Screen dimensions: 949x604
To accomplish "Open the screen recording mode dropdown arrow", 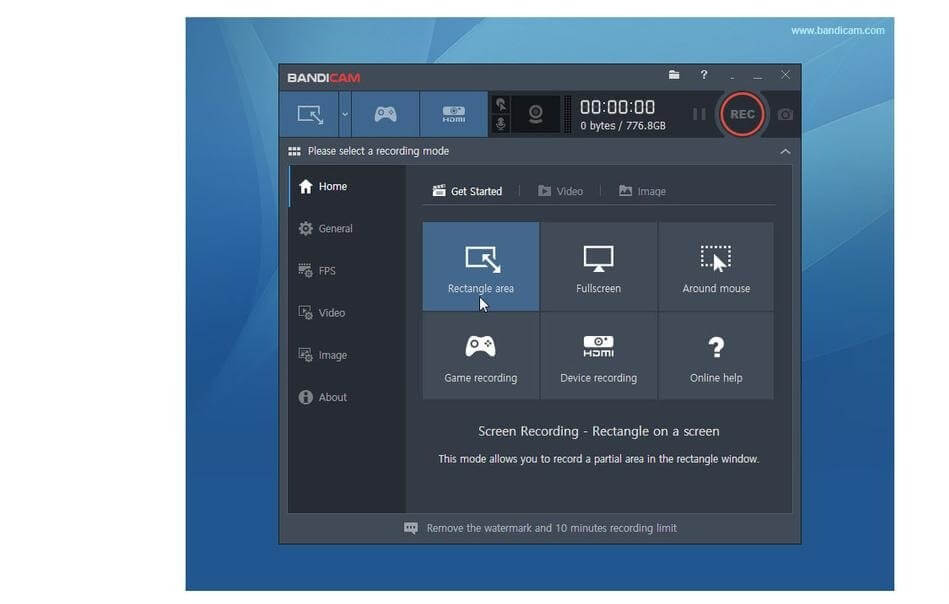I will click(x=345, y=114).
